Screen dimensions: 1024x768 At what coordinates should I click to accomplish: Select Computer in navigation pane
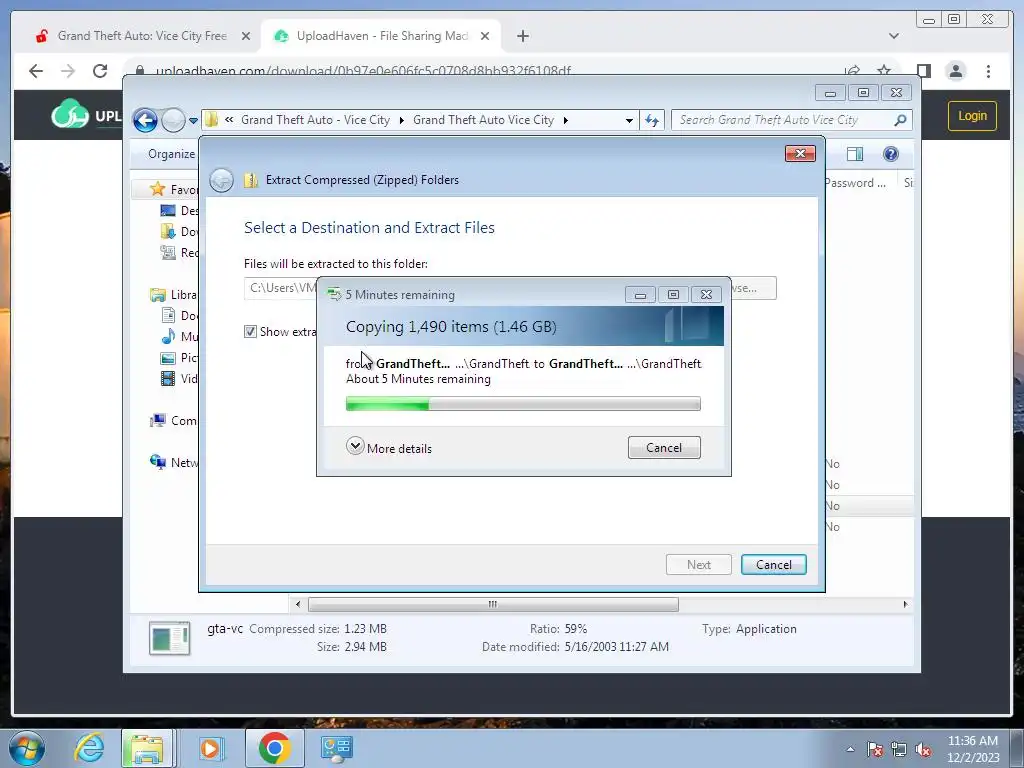click(x=174, y=421)
